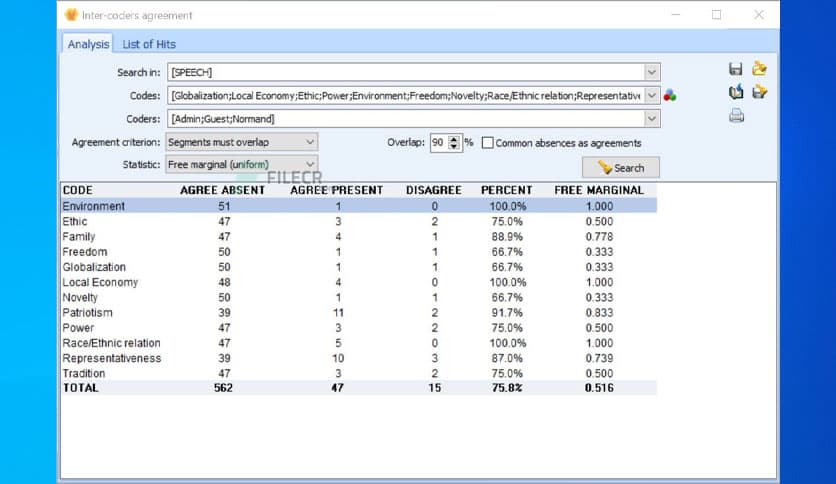Increase the Overlap percentage with up arrow
Image resolution: width=836 pixels, height=484 pixels.
click(x=454, y=139)
